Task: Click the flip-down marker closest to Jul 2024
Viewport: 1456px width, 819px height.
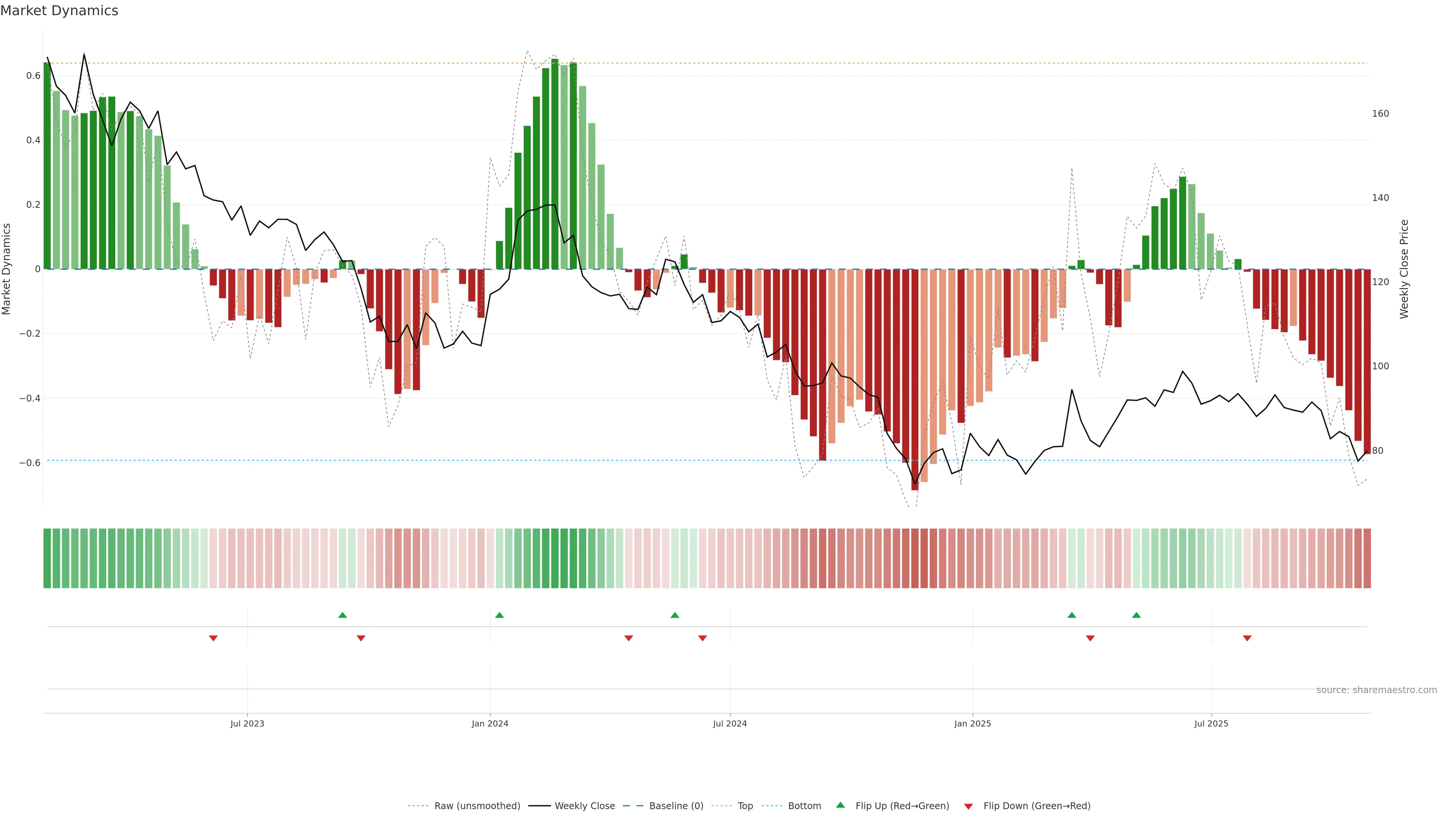Action: (702, 638)
